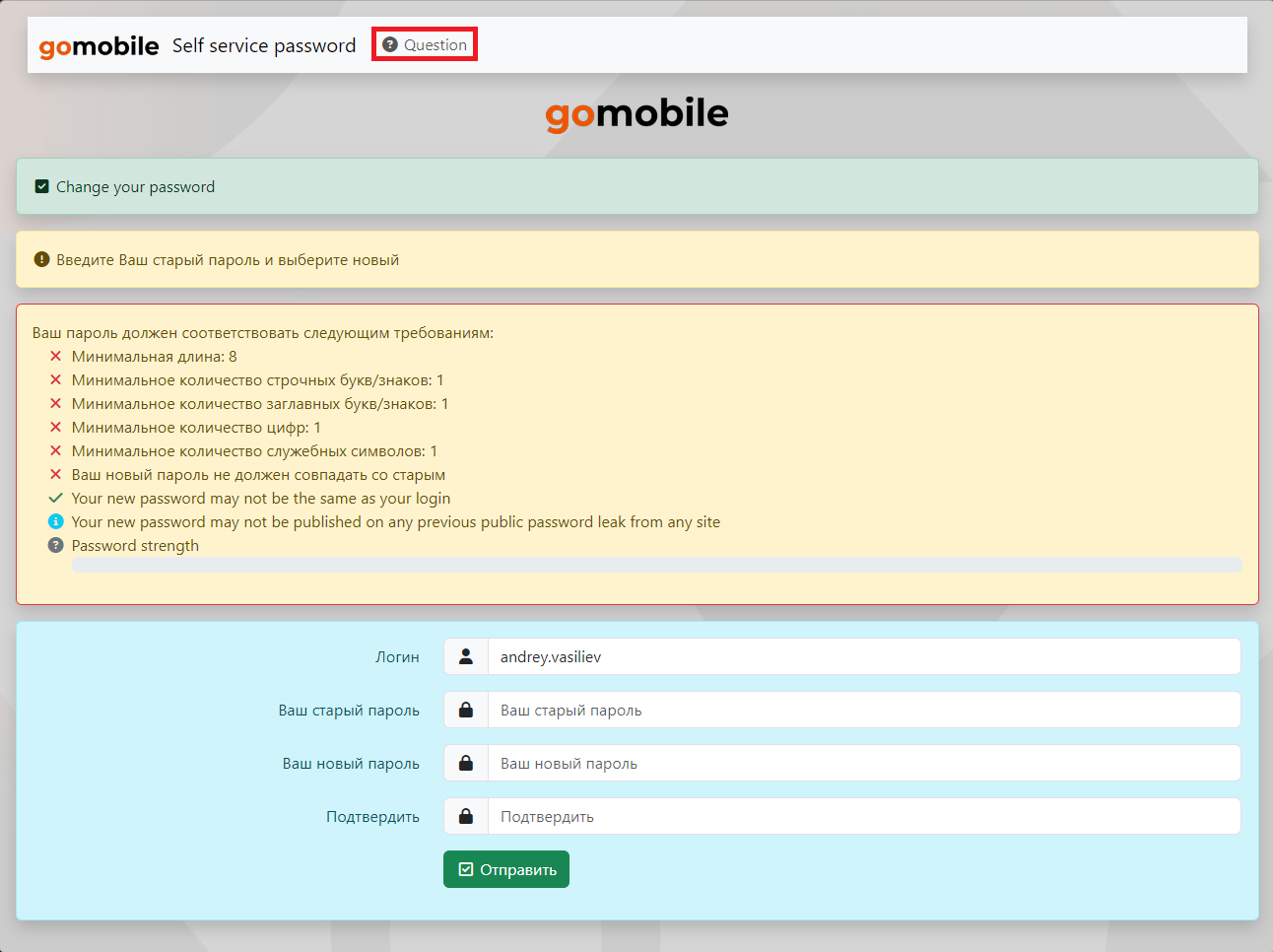This screenshot has width=1273, height=952.
Task: Click the exclamation warning icon in yellow alert
Action: [41, 259]
